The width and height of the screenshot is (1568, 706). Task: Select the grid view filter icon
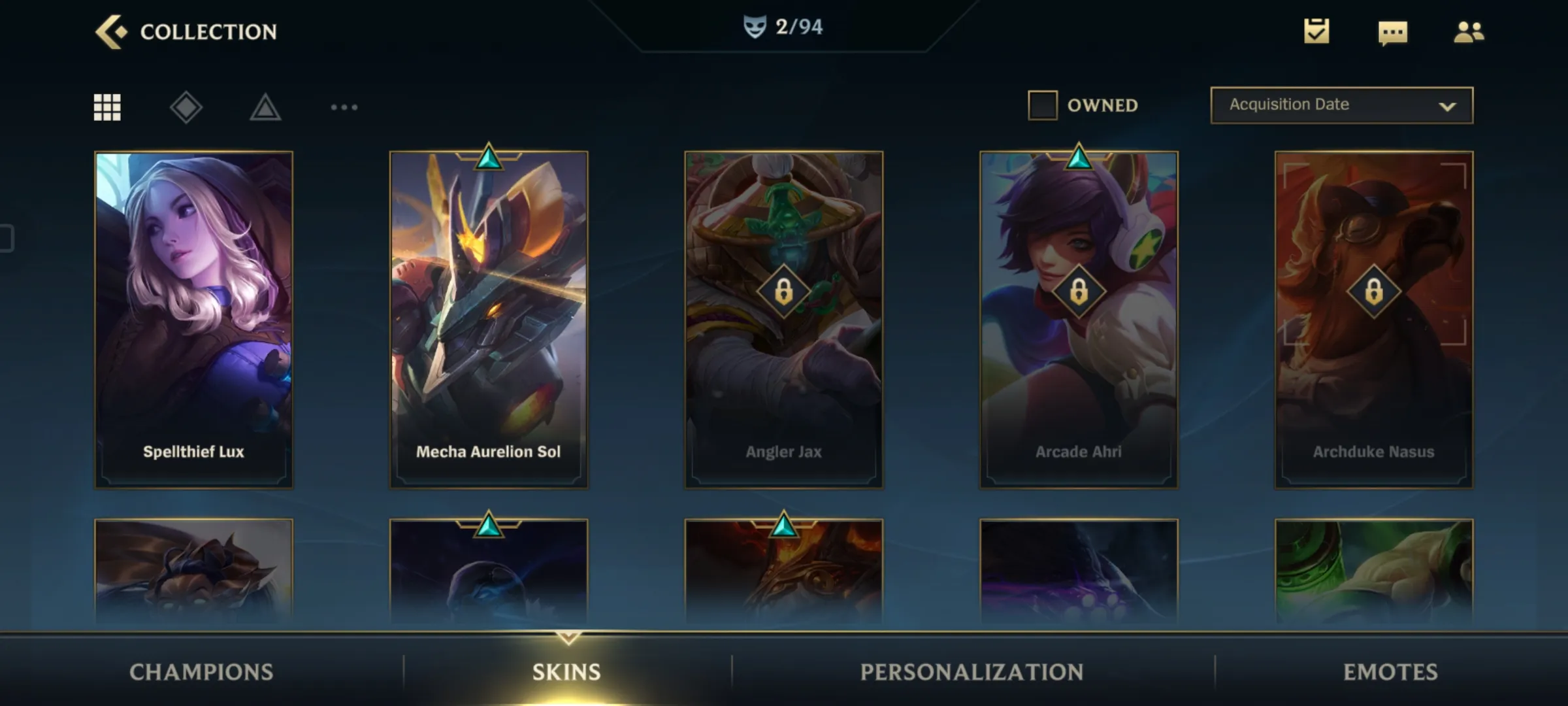point(107,107)
